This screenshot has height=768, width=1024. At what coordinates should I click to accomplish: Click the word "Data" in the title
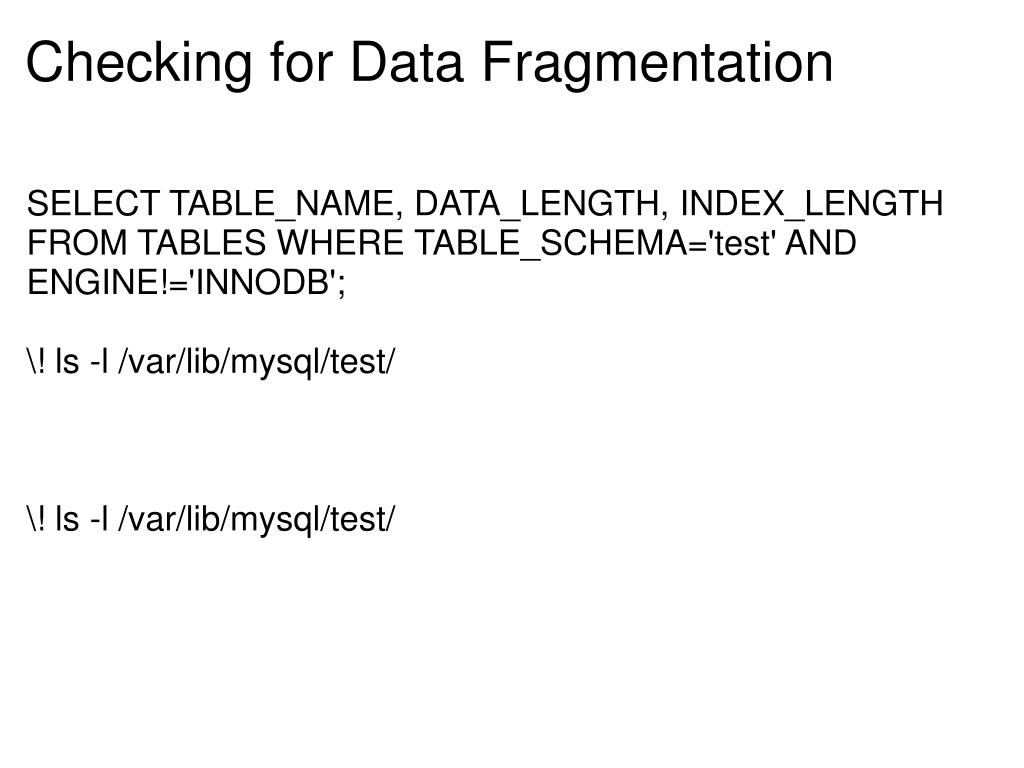point(409,63)
